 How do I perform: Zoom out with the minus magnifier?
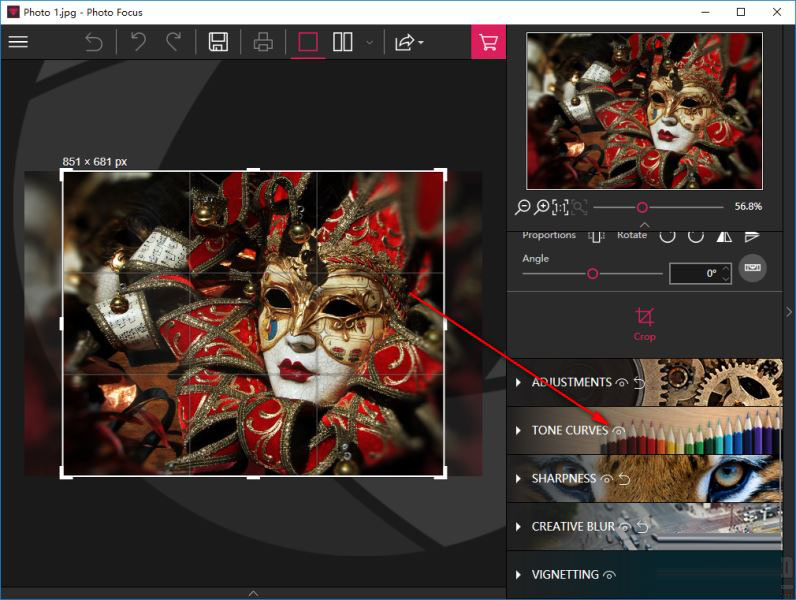pos(522,207)
